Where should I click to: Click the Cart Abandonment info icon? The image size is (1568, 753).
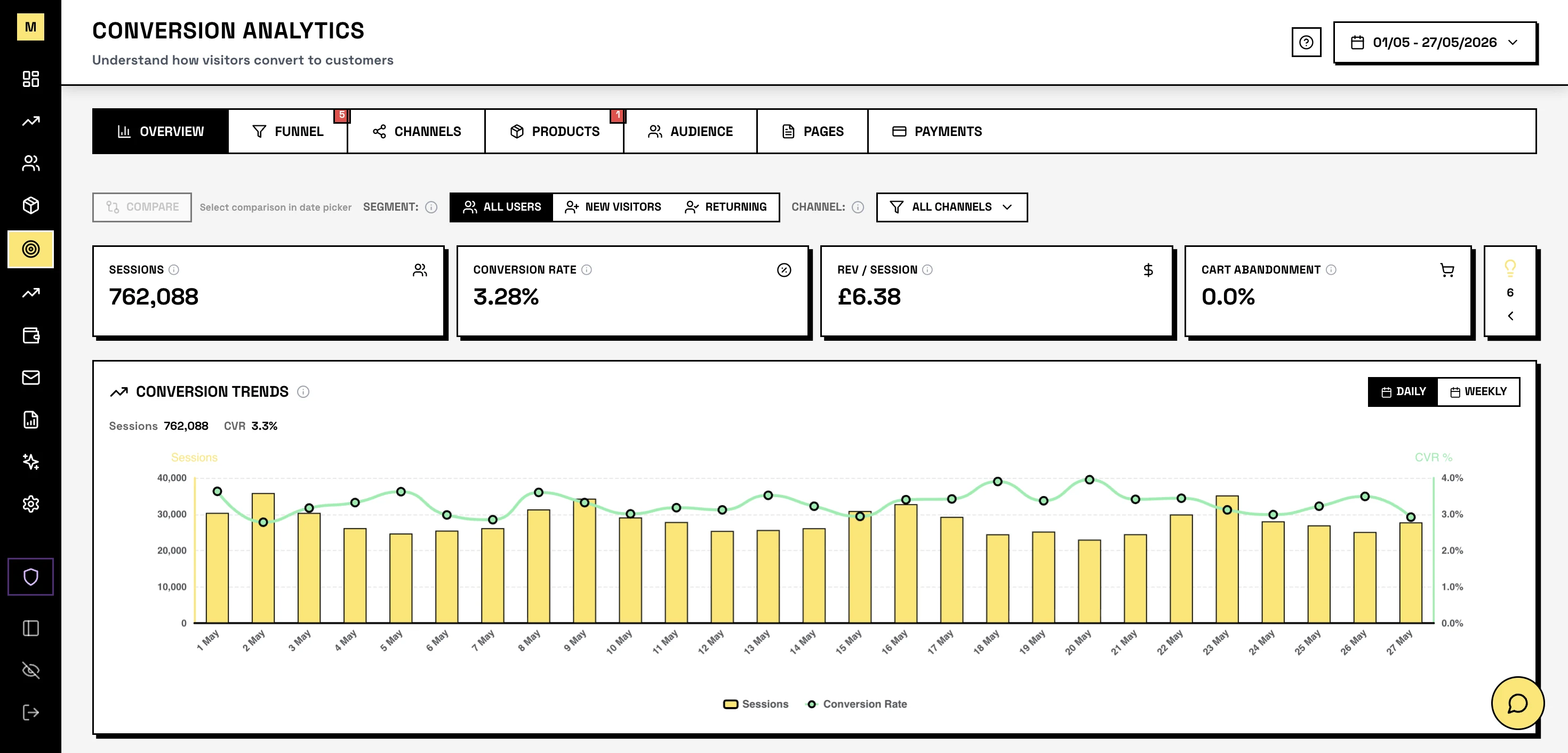pos(1331,270)
